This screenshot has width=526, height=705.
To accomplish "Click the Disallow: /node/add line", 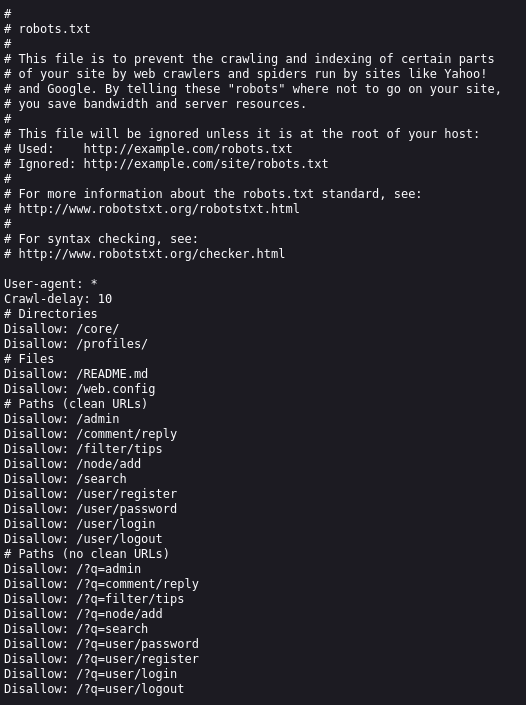I will tap(72, 464).
